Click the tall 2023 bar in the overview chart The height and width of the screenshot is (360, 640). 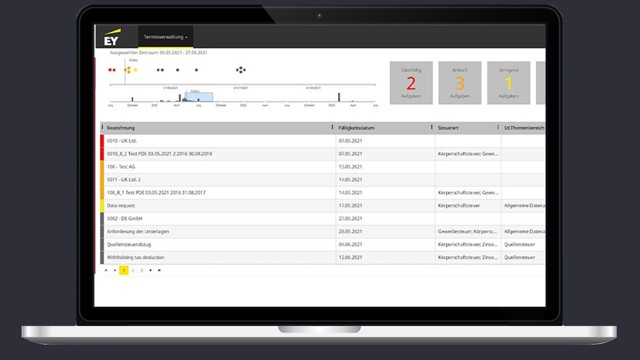[339, 97]
